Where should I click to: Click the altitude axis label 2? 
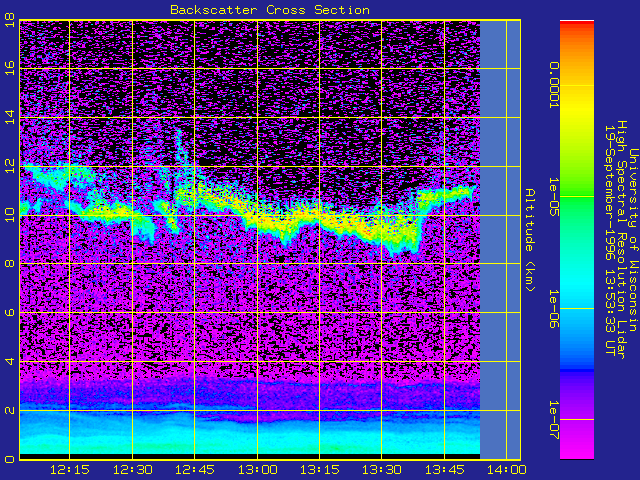(10, 410)
